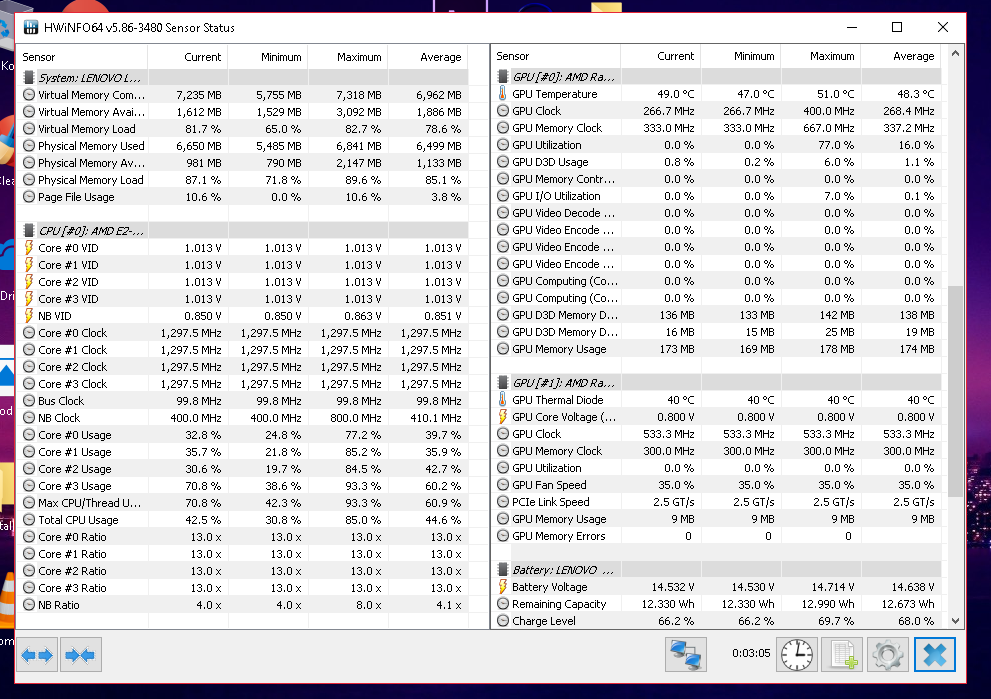Click the right pane Average column header
This screenshot has height=699, width=991.
tap(901, 56)
